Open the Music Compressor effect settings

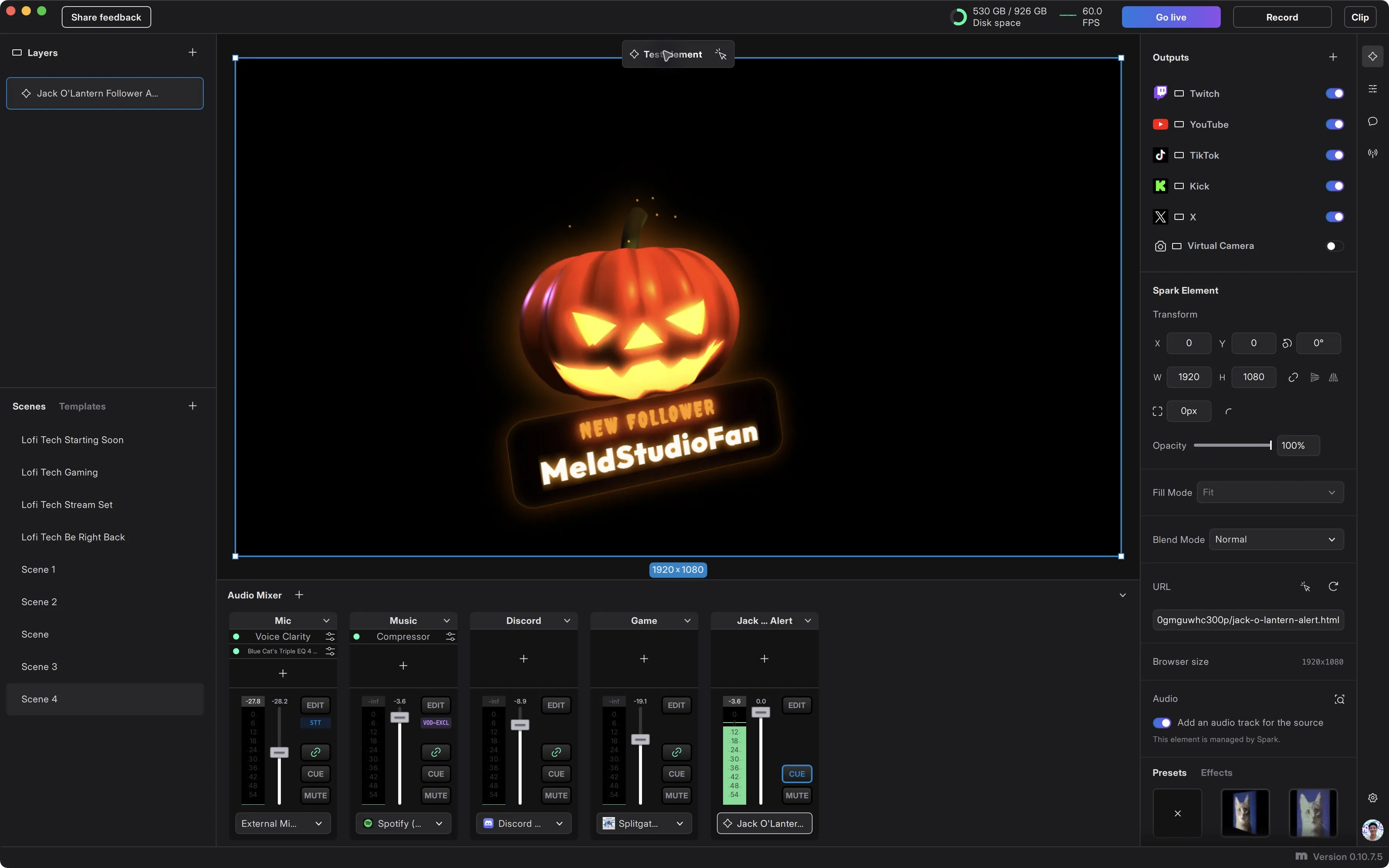451,637
